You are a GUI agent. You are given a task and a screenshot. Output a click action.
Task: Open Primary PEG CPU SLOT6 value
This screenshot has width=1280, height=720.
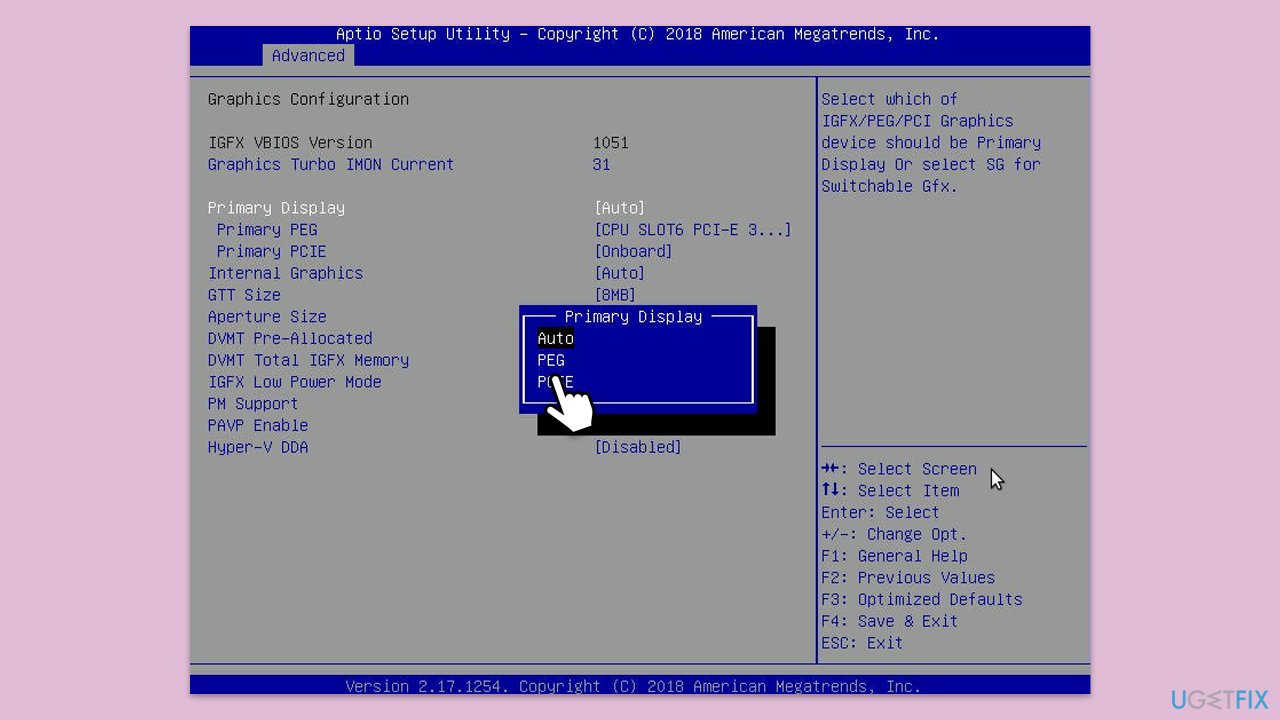pos(693,230)
